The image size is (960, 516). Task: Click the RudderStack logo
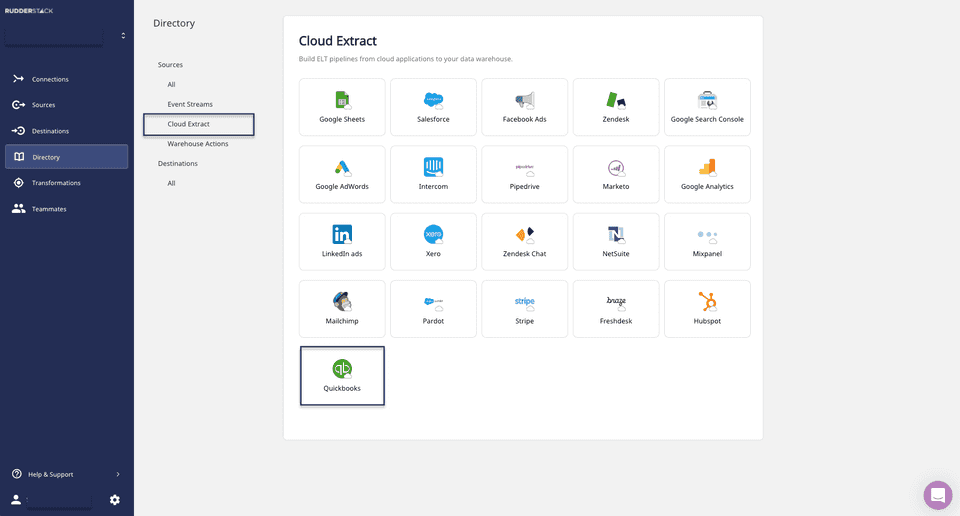click(29, 10)
